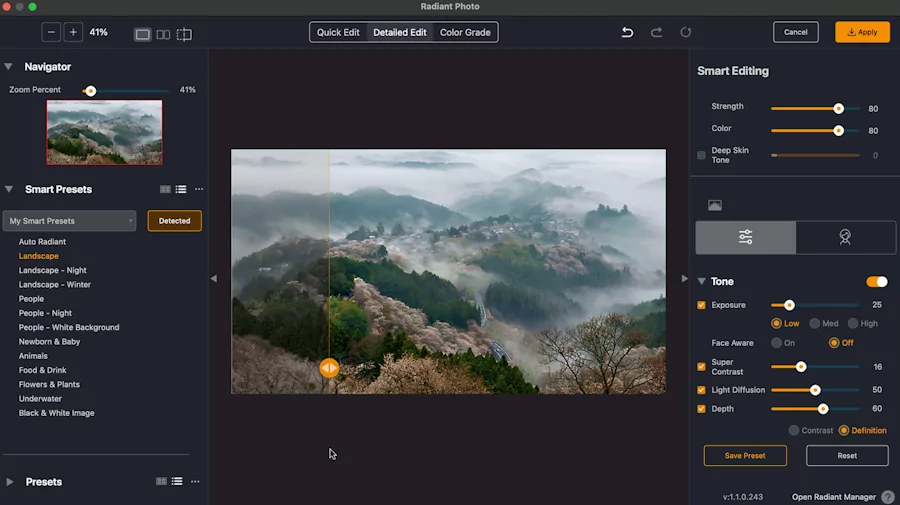900x505 pixels.
Task: Click the redo arrow icon
Action: (x=656, y=32)
